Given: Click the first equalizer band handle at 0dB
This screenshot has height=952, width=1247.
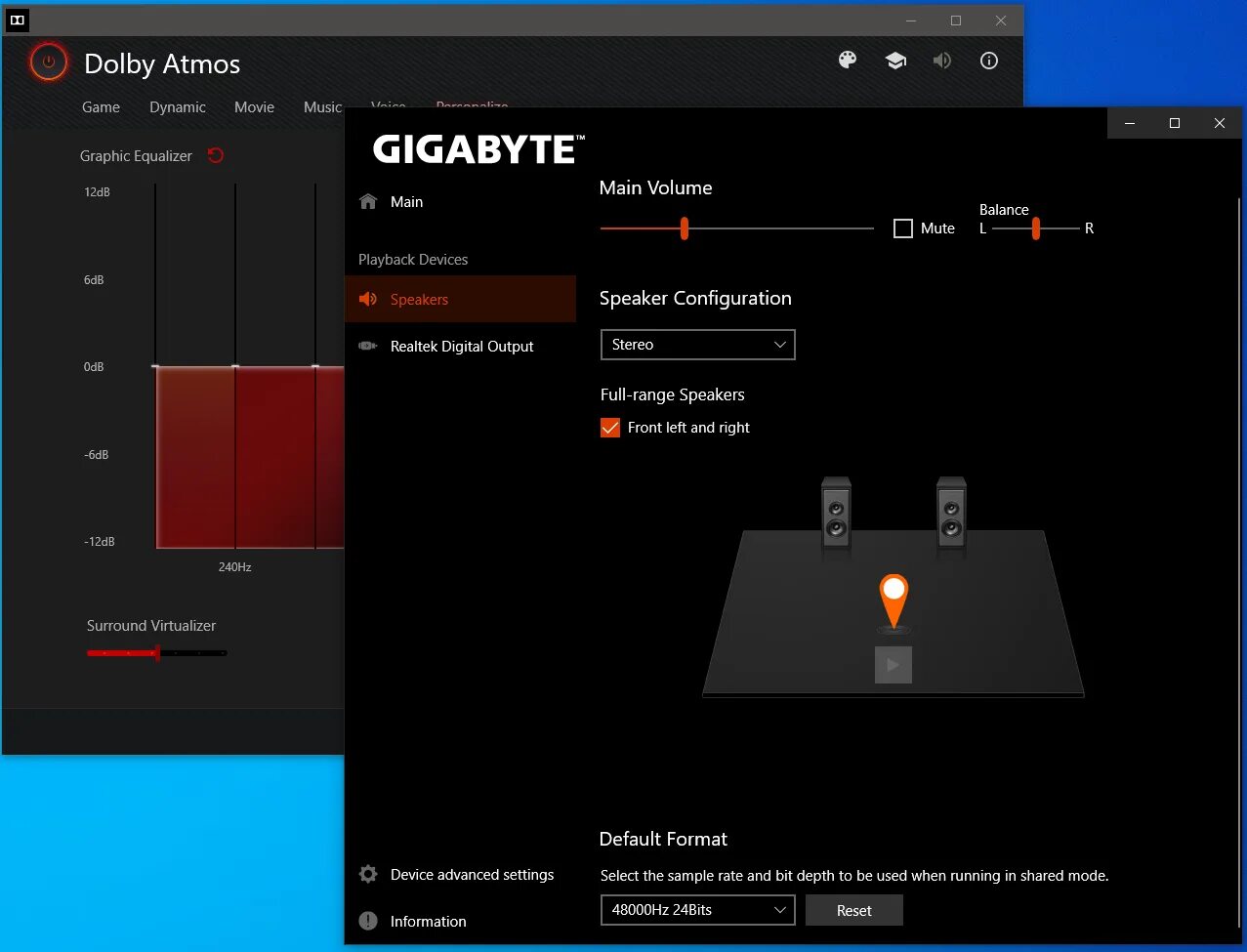Looking at the screenshot, I should pyautogui.click(x=155, y=366).
